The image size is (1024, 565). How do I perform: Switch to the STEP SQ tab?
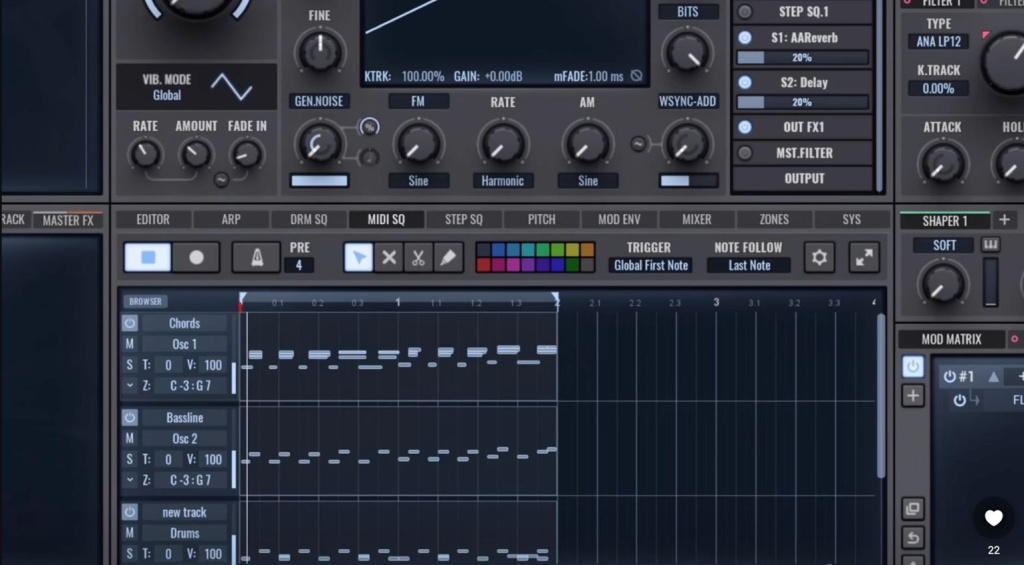[464, 219]
